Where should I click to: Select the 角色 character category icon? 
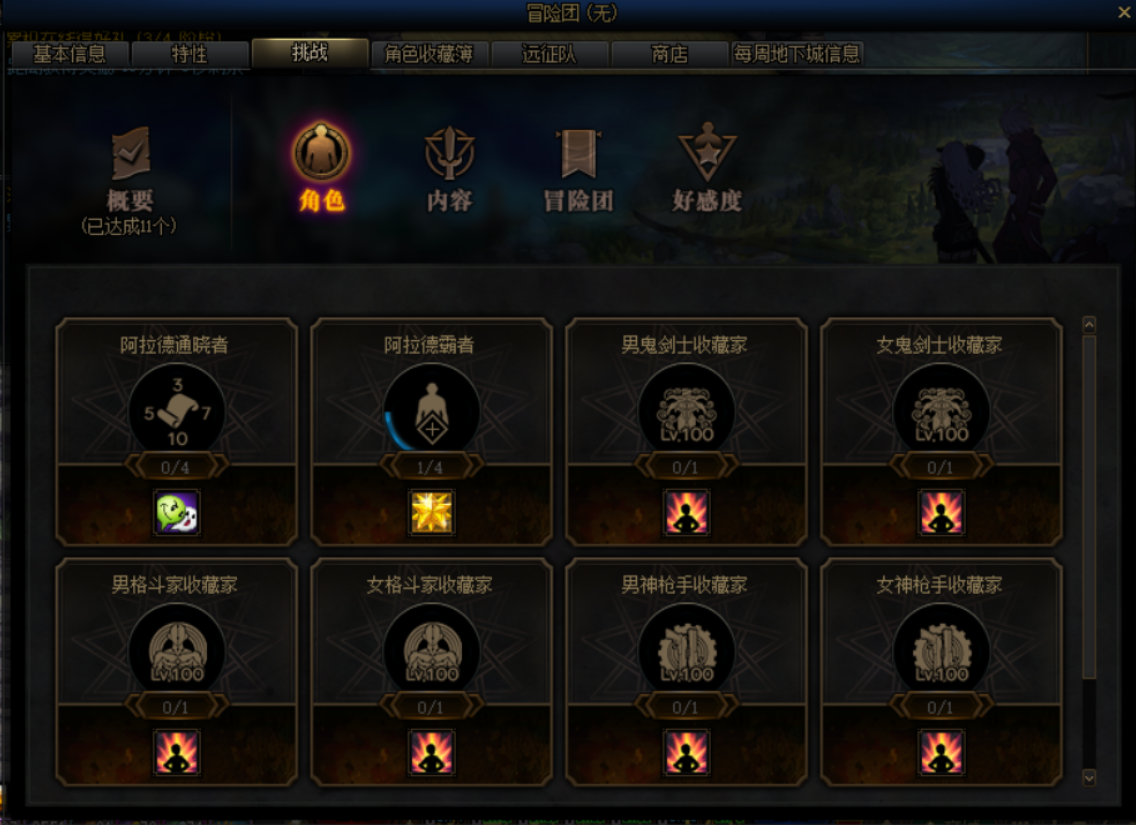click(322, 153)
